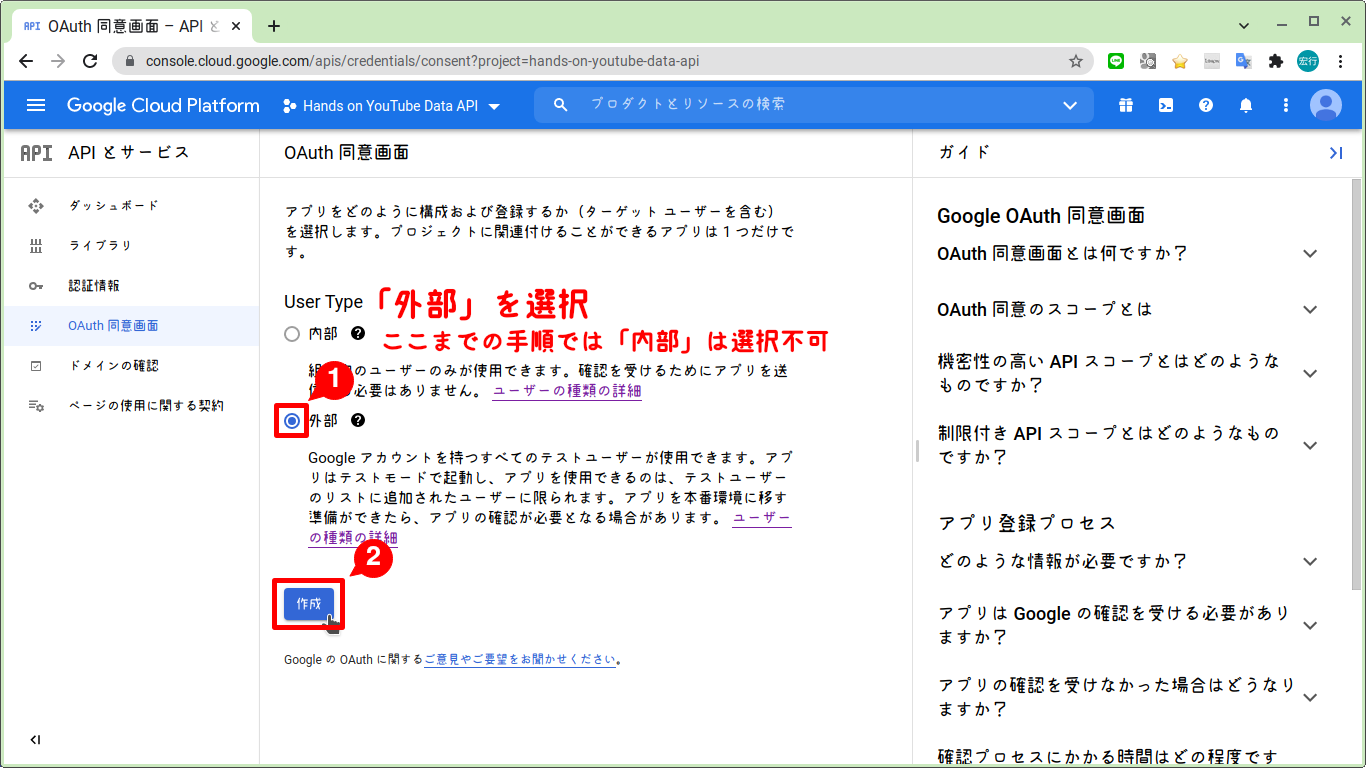Click the 作成 button
The width and height of the screenshot is (1366, 768).
point(308,605)
